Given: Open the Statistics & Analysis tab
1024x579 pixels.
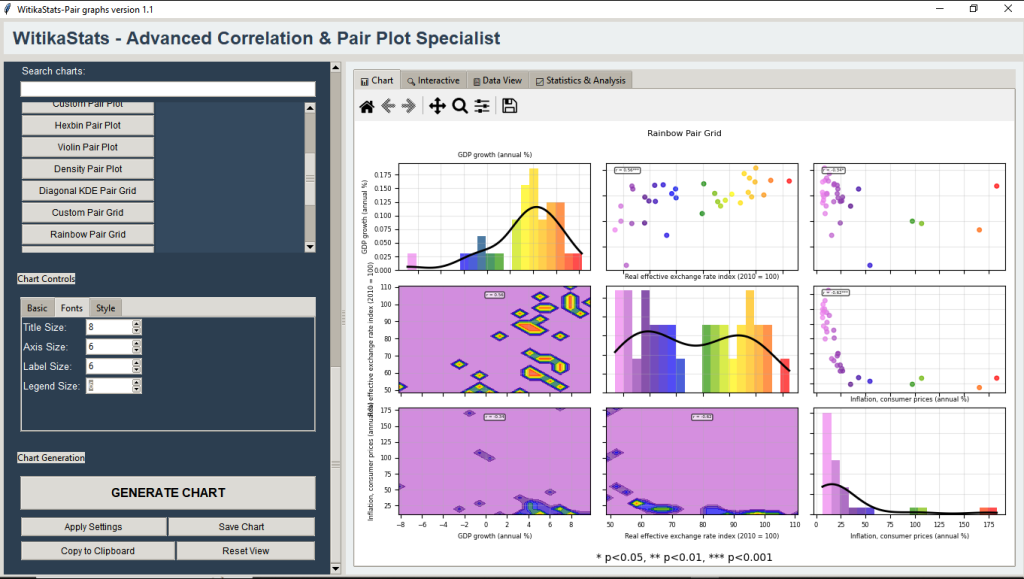Looking at the screenshot, I should [x=581, y=80].
